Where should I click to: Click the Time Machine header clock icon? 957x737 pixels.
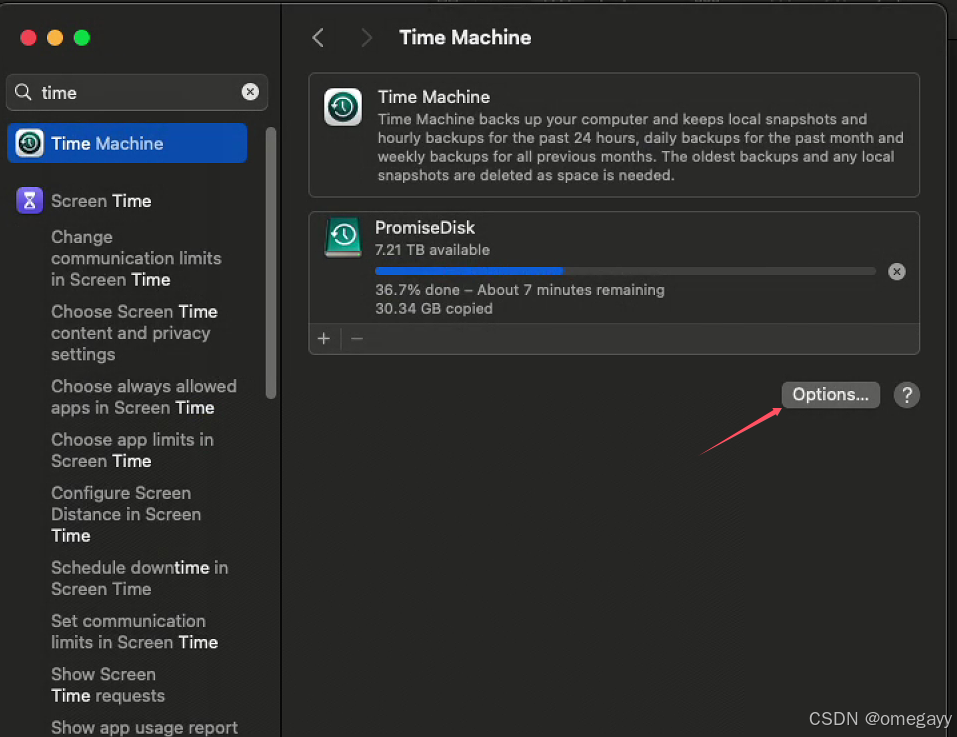(343, 107)
